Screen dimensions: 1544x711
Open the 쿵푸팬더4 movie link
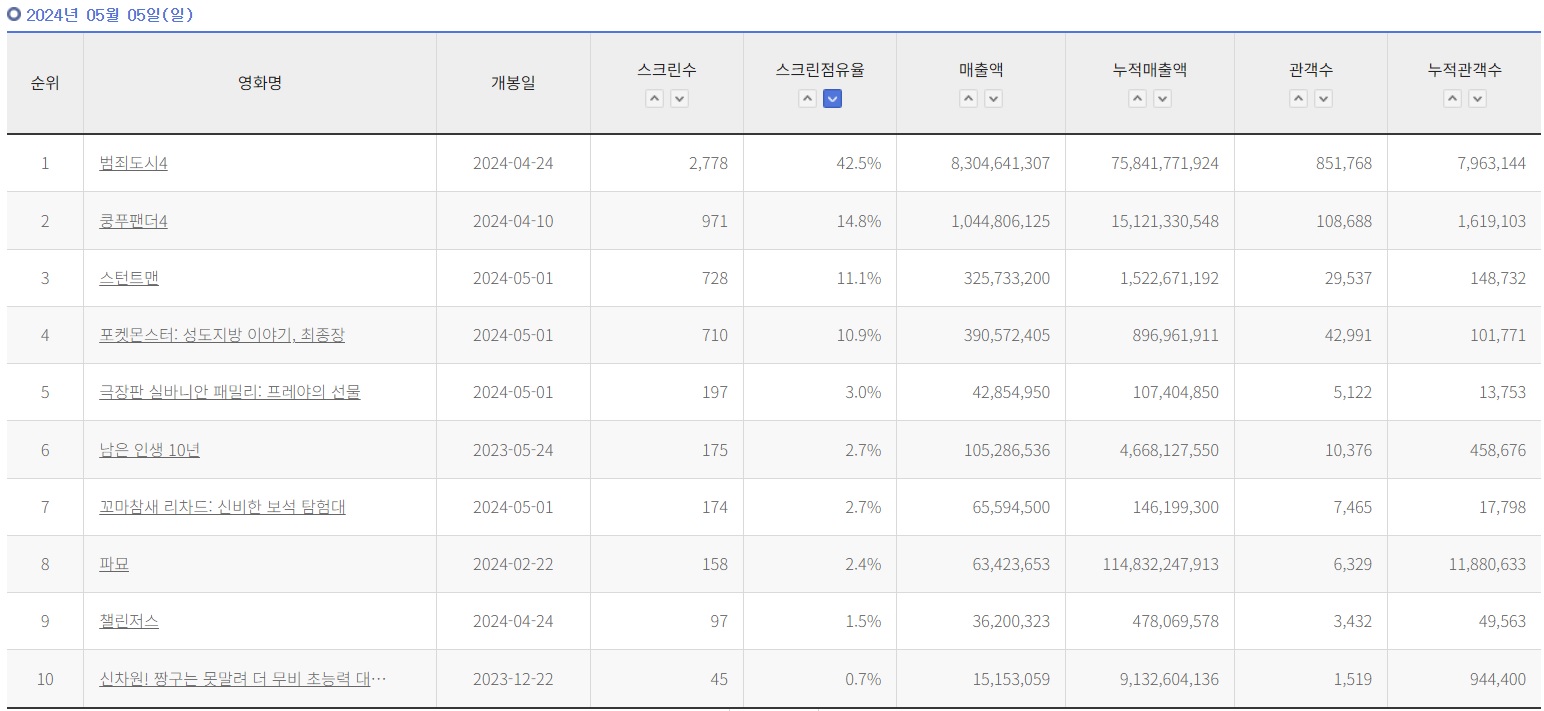click(133, 221)
